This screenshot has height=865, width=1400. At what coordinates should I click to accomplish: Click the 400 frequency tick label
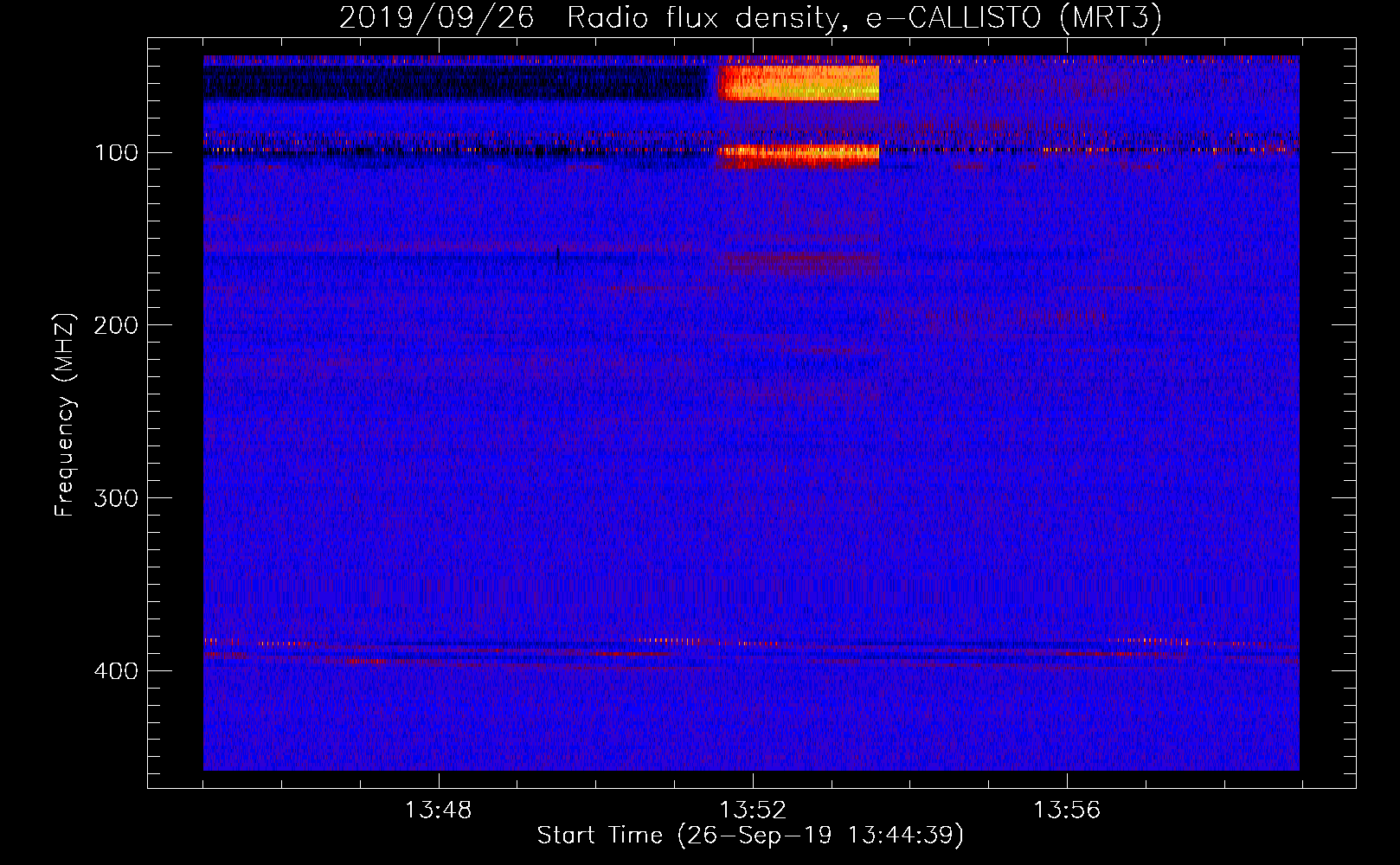[x=117, y=671]
